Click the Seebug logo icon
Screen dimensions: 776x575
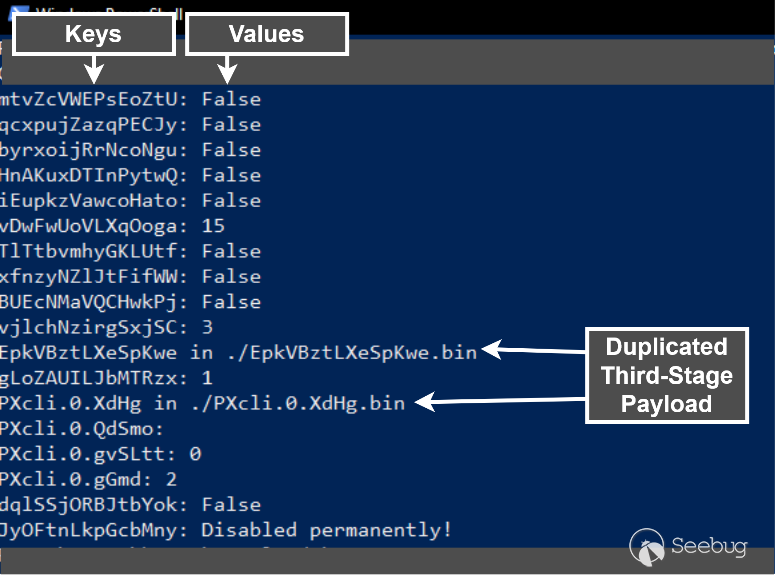pos(648,546)
